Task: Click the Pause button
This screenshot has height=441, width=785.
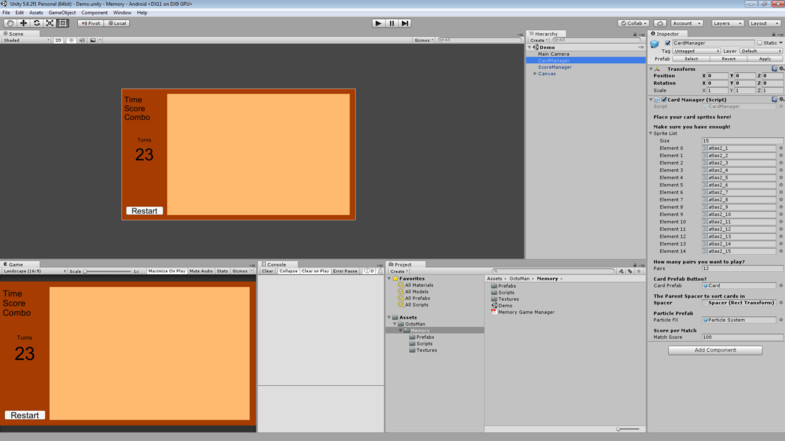Action: pos(392,23)
